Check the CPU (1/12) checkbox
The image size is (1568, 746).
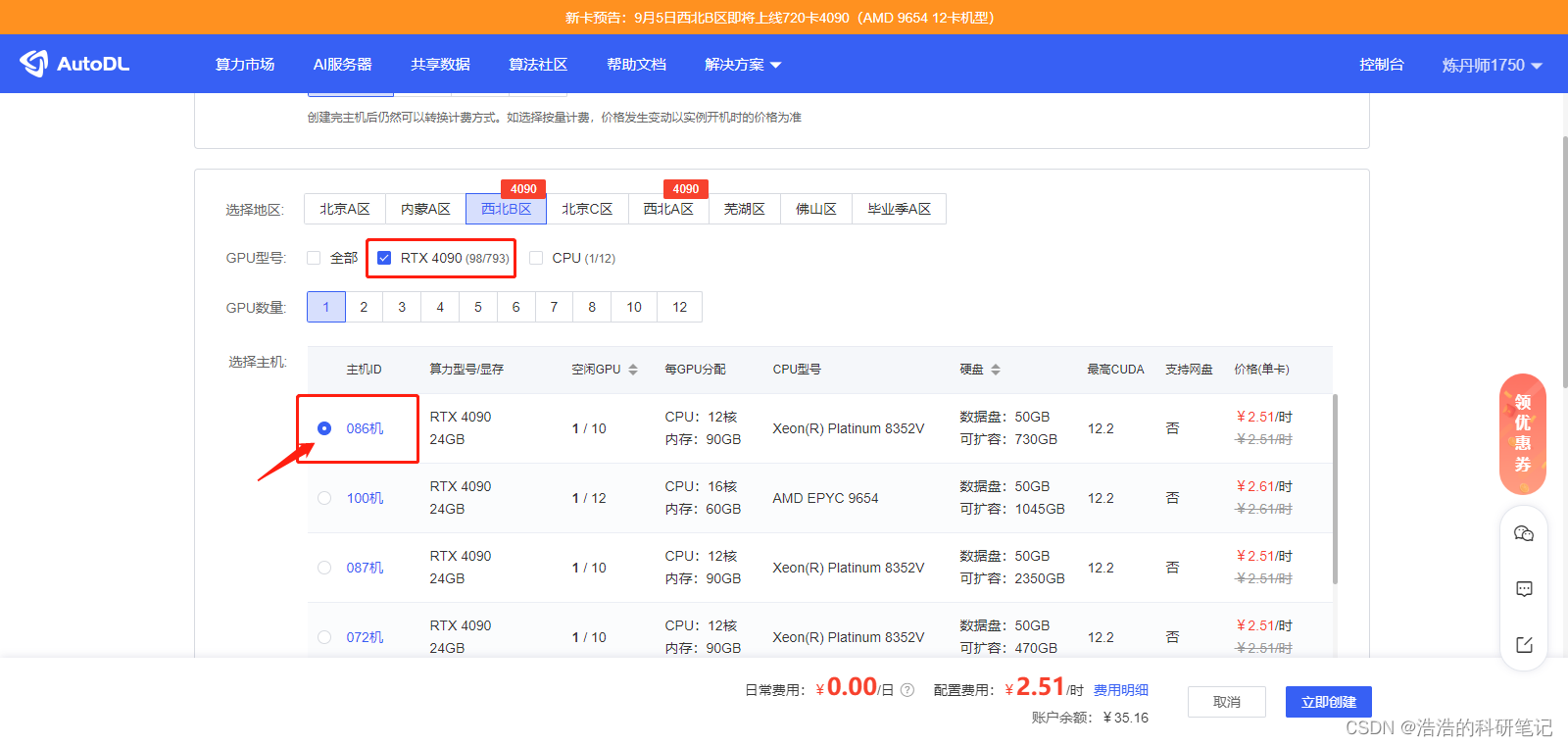(536, 258)
